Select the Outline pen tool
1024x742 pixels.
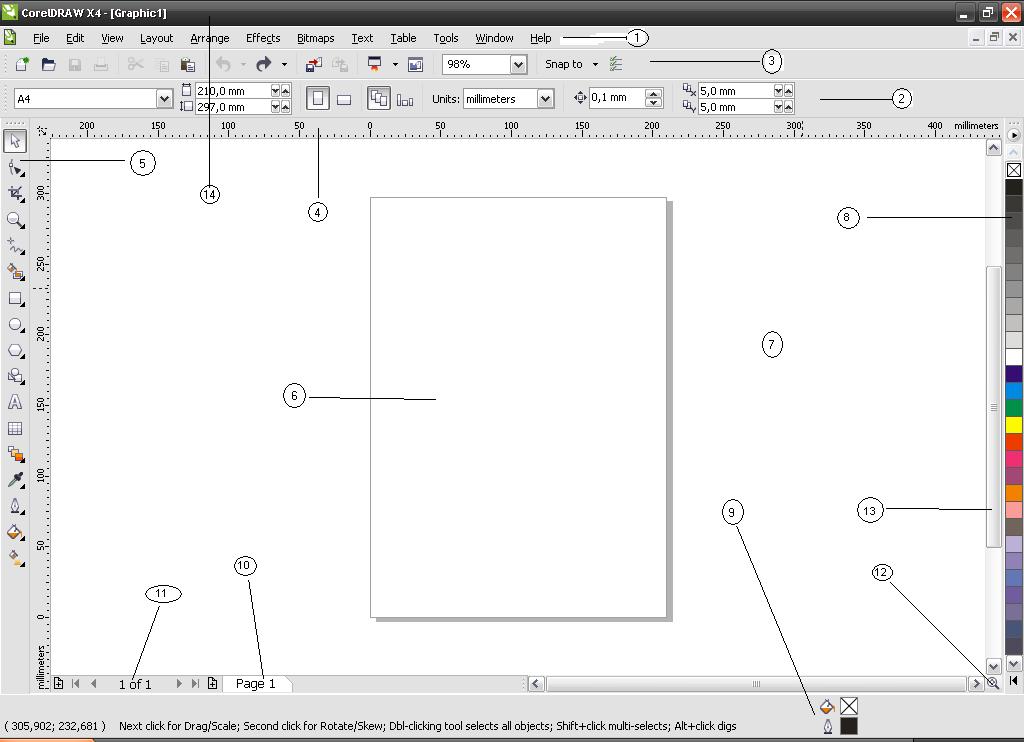15,506
